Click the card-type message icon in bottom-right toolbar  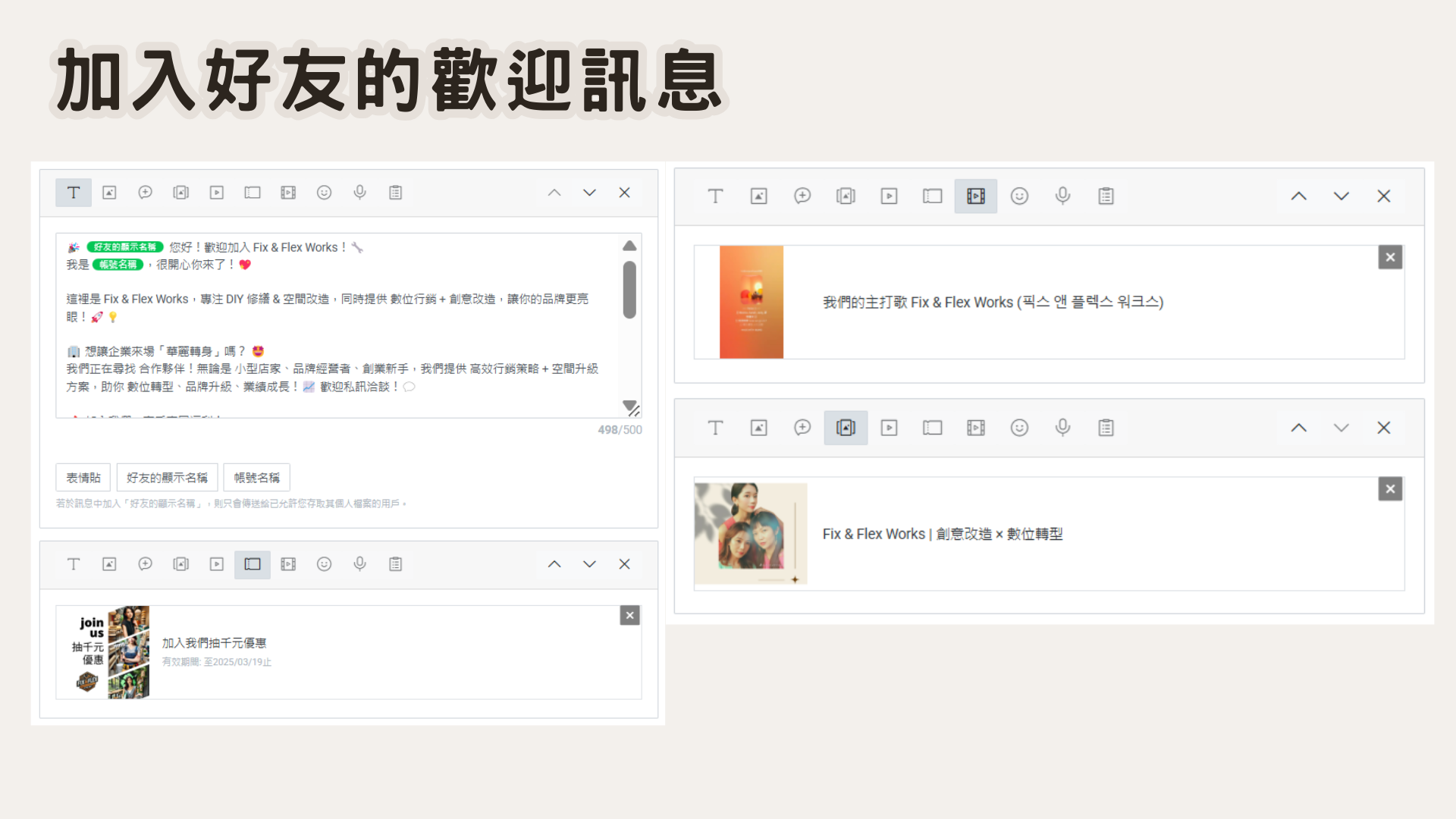846,428
